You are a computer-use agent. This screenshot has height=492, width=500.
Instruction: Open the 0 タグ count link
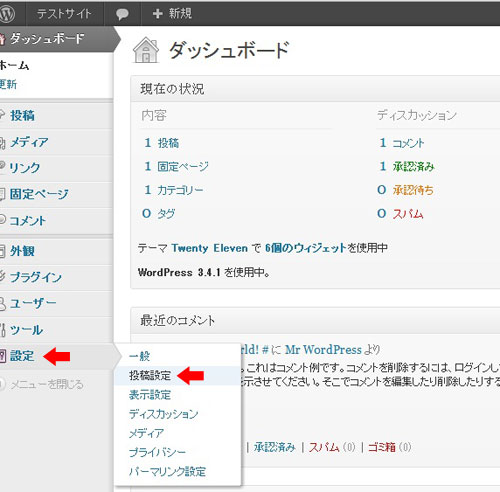(x=159, y=214)
